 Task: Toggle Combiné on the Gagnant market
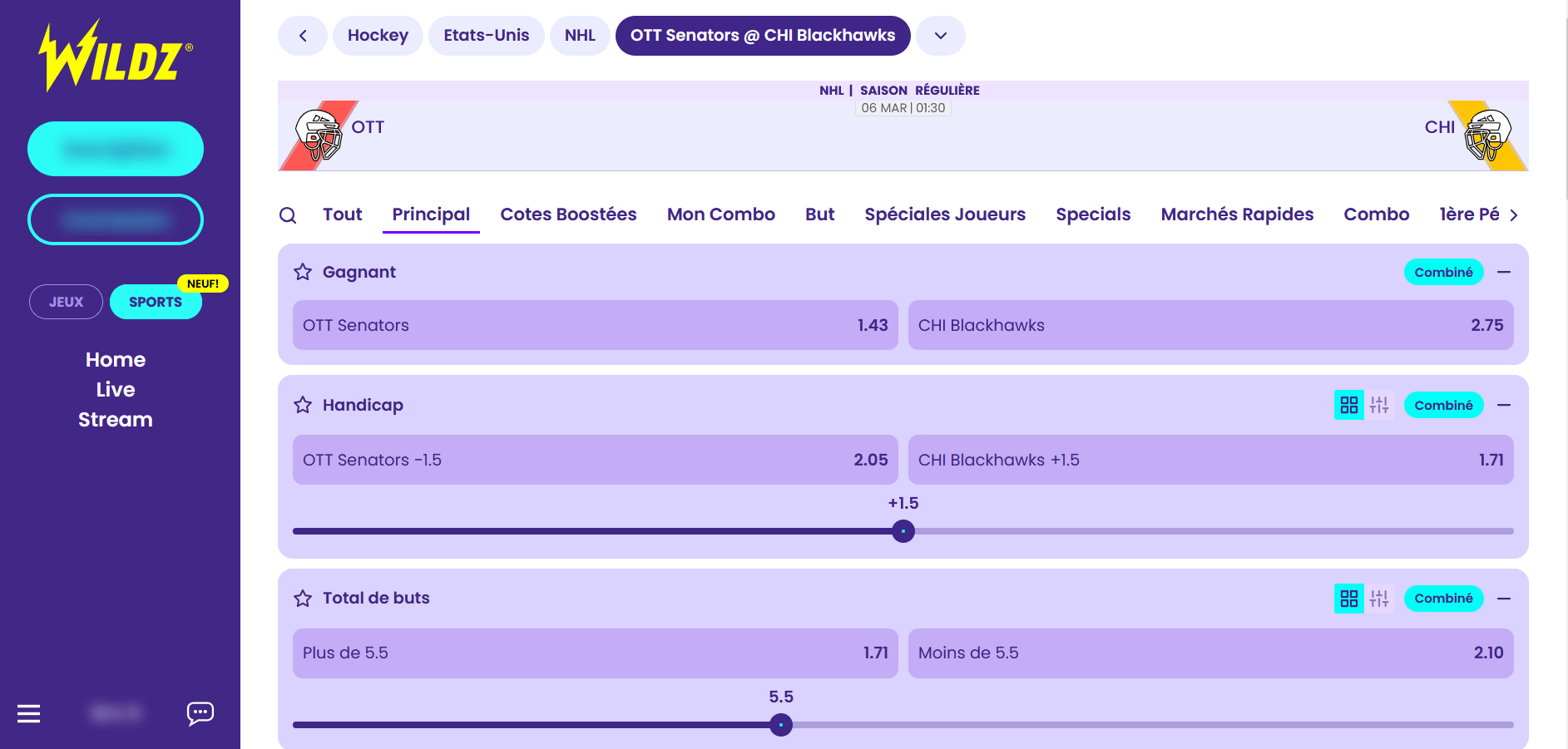click(x=1443, y=272)
